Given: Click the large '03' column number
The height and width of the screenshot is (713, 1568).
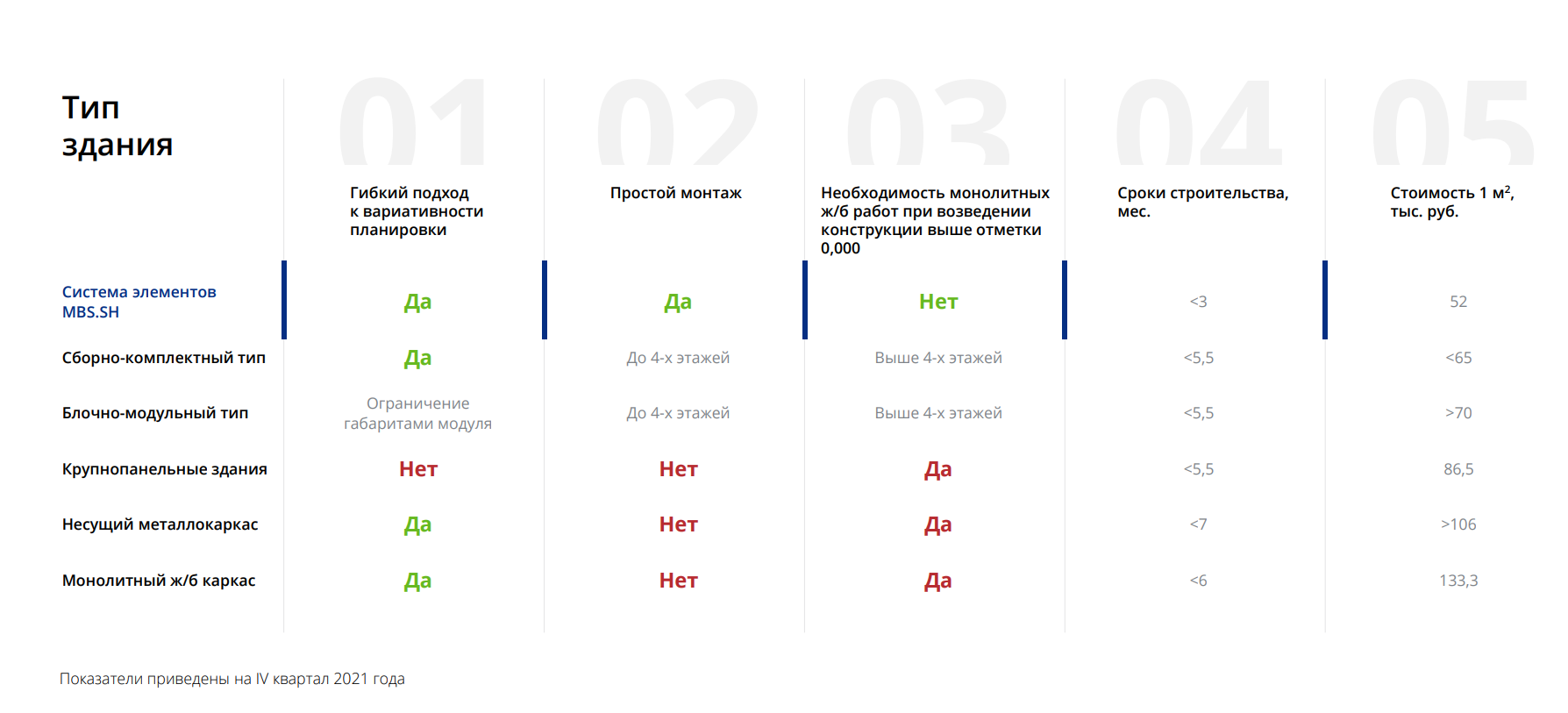Looking at the screenshot, I should (929, 123).
